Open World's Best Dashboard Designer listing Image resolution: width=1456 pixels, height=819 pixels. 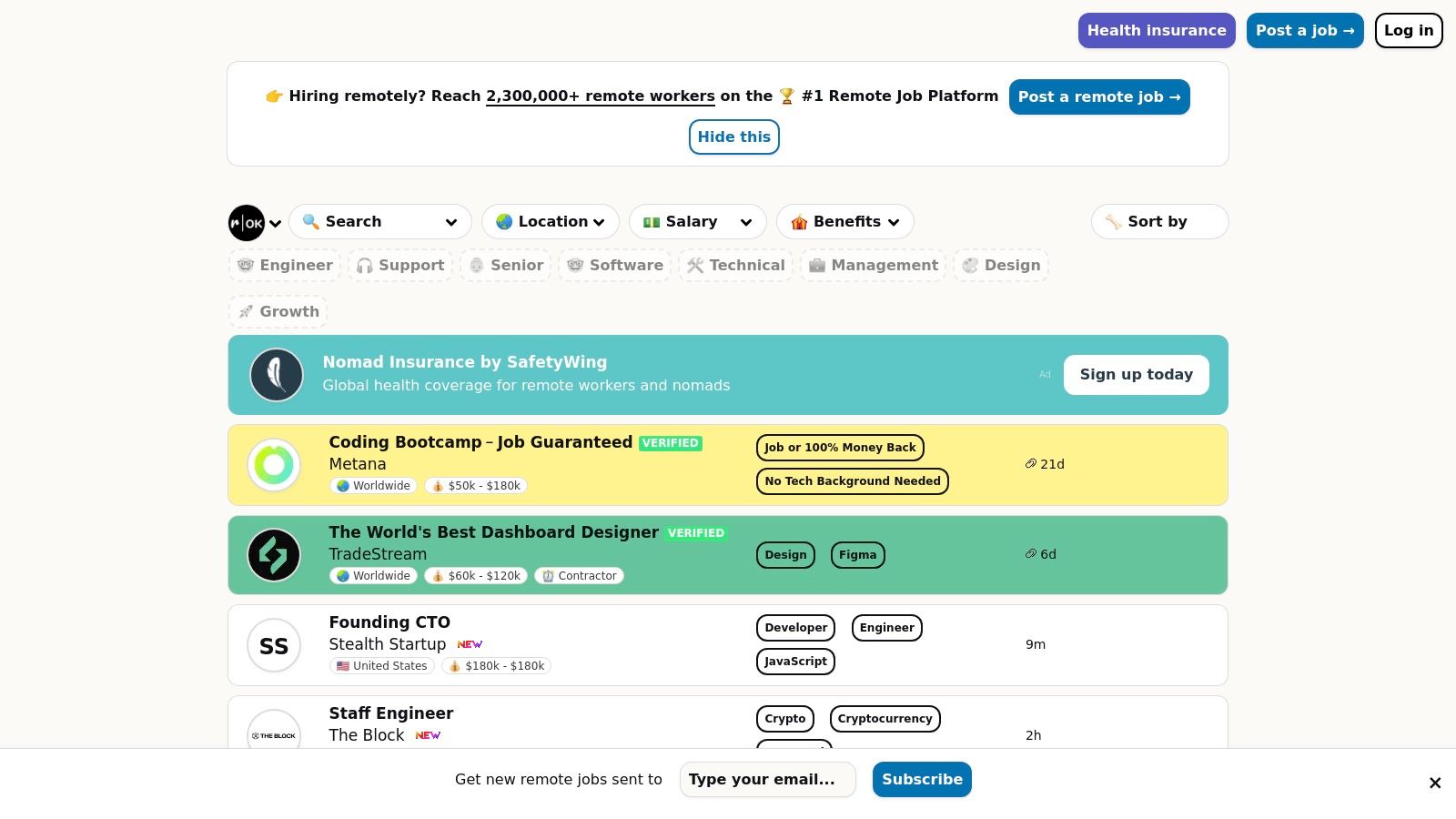(x=494, y=532)
